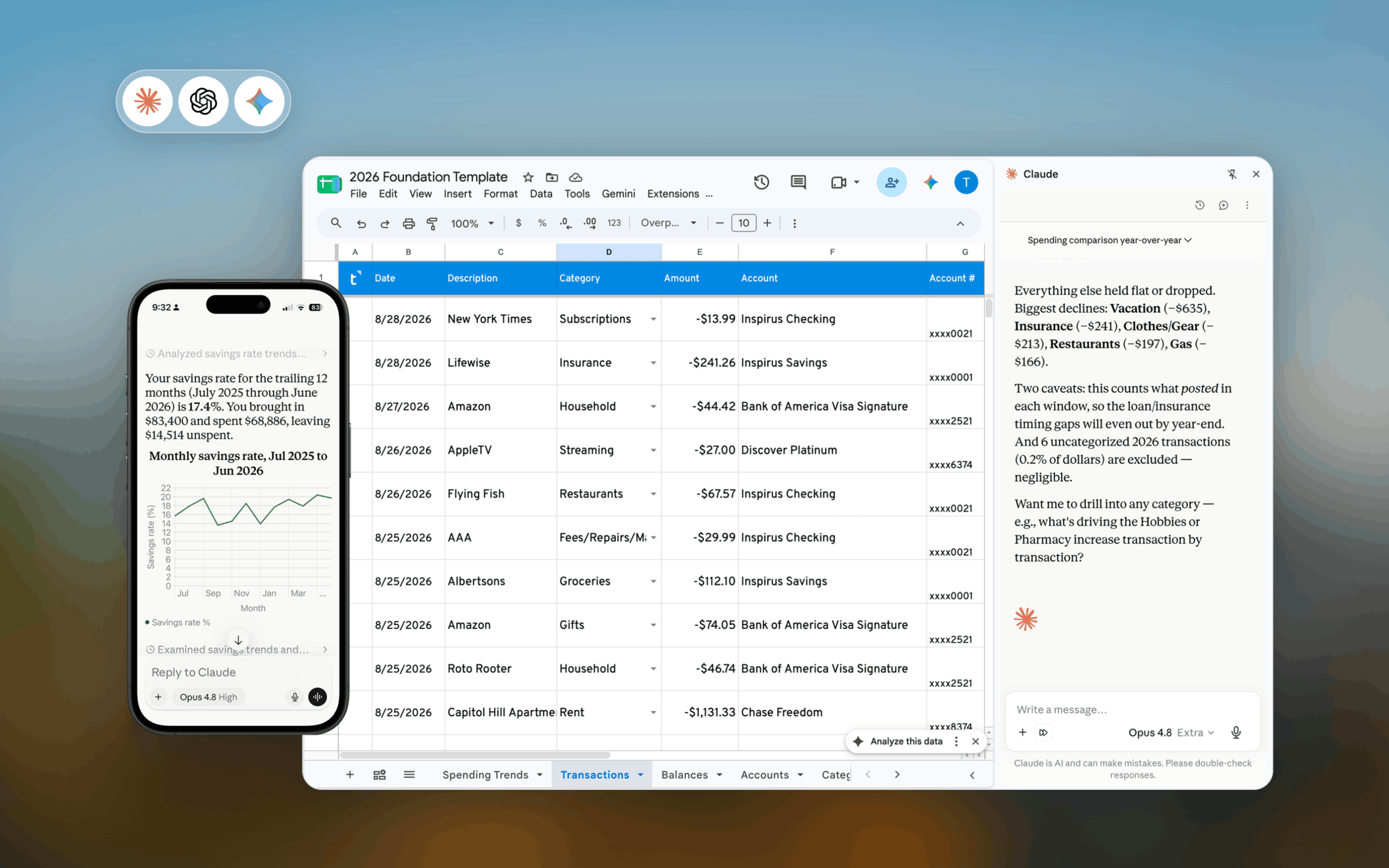Screen dimensions: 1389x868
Task: Format as currency with the dollar icon
Action: (x=518, y=223)
